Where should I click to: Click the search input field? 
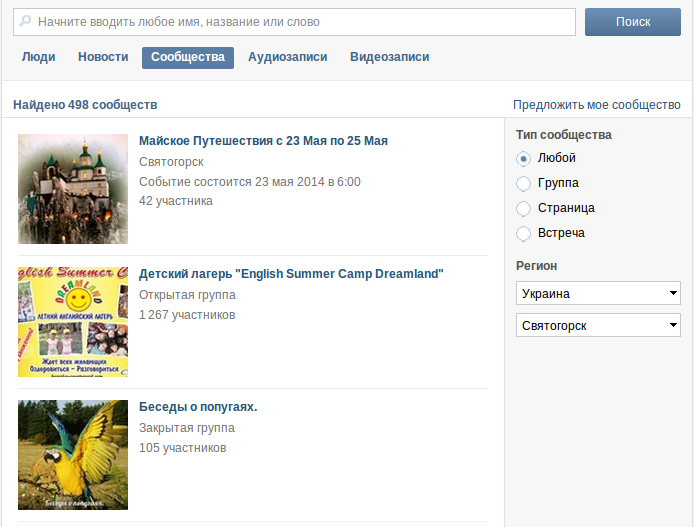[294, 22]
